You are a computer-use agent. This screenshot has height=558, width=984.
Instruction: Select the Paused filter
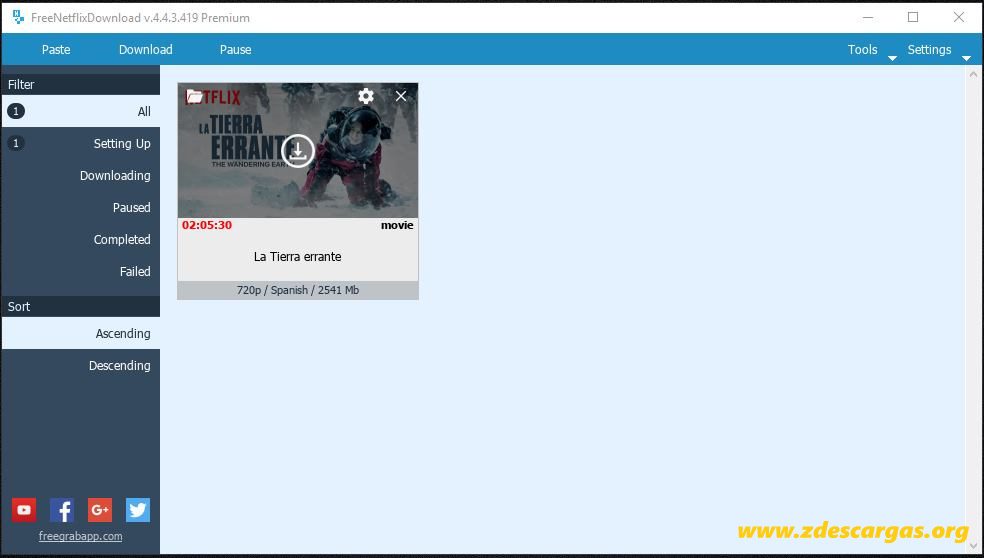[x=80, y=207]
